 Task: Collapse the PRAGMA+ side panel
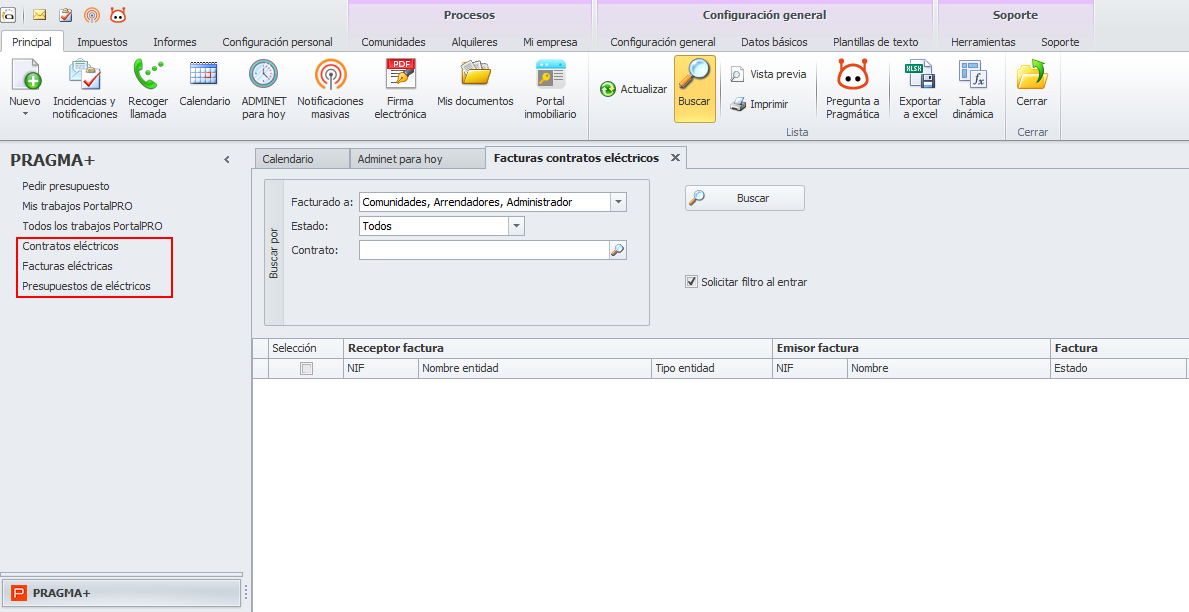(227, 160)
